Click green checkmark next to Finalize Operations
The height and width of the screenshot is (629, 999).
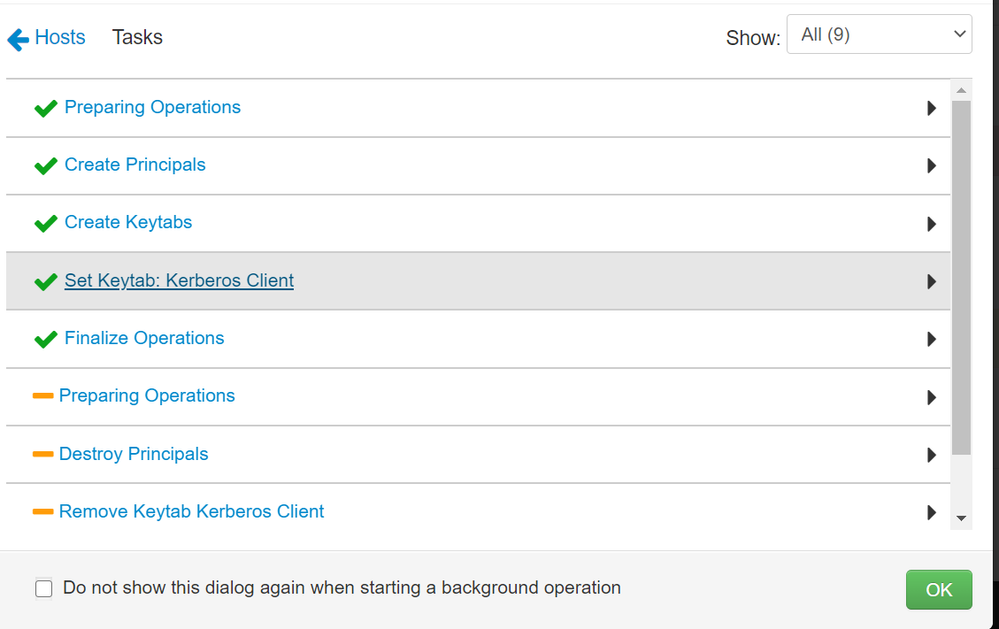pos(46,339)
